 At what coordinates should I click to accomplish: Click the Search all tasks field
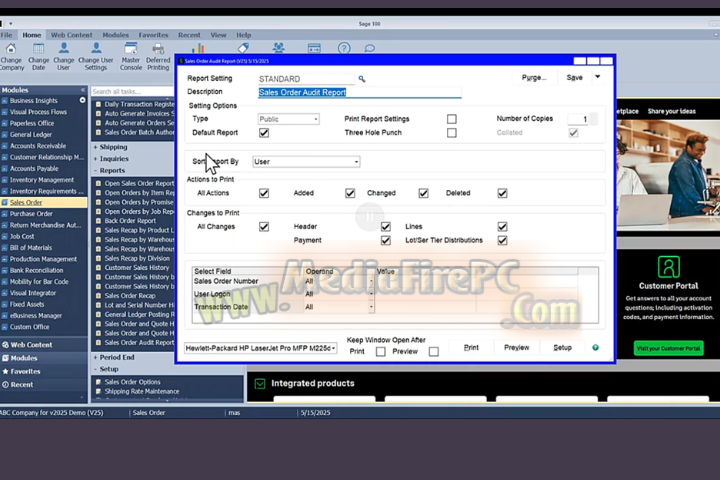(132, 92)
